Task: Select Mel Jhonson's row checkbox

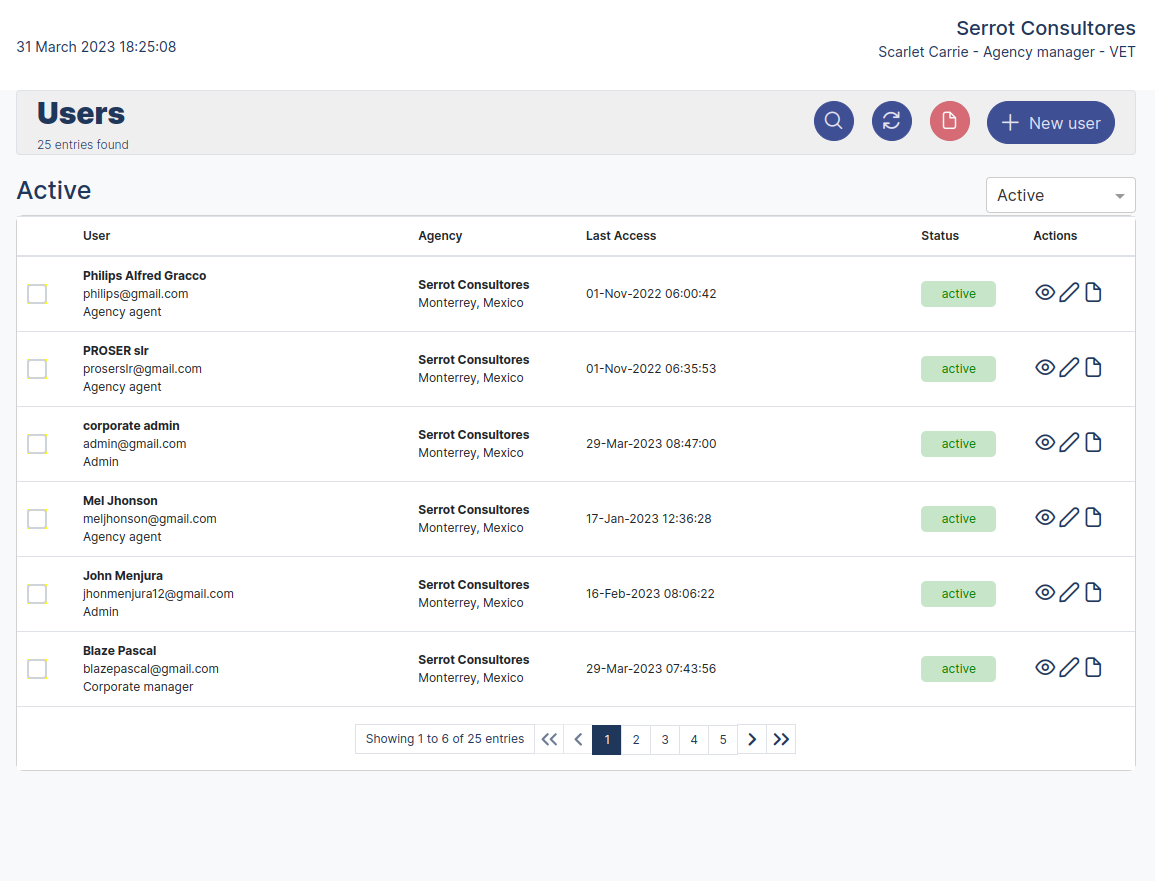Action: pos(37,518)
